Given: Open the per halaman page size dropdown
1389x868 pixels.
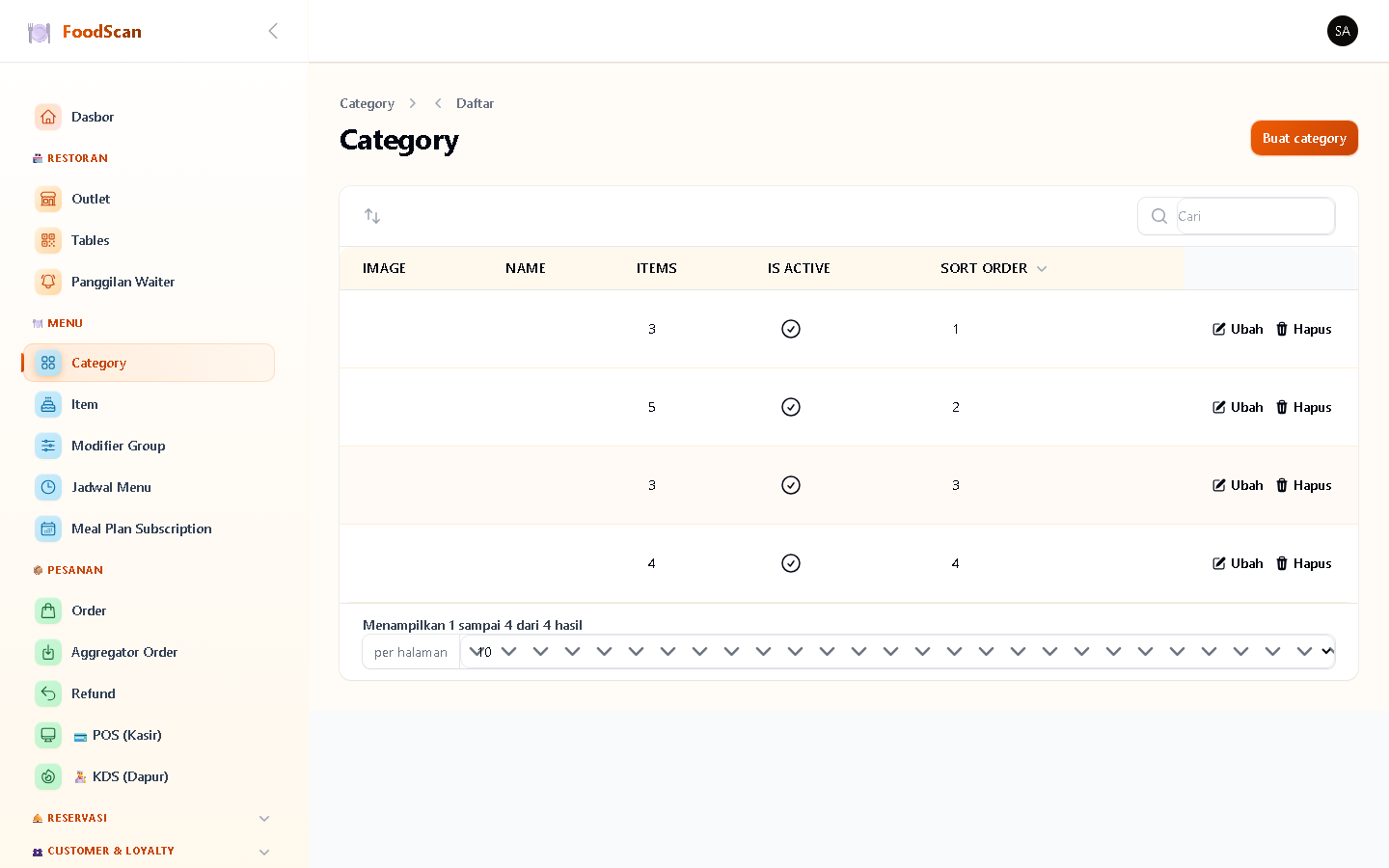Looking at the screenshot, I should pyautogui.click(x=897, y=652).
